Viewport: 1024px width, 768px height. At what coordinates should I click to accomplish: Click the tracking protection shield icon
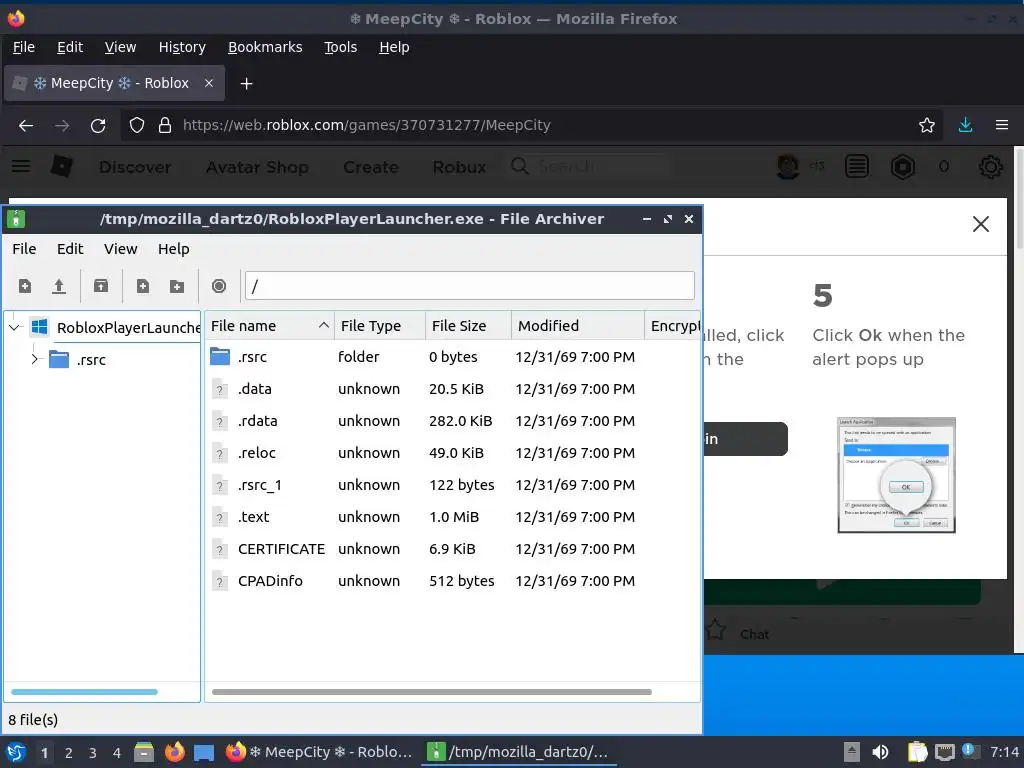coord(136,125)
